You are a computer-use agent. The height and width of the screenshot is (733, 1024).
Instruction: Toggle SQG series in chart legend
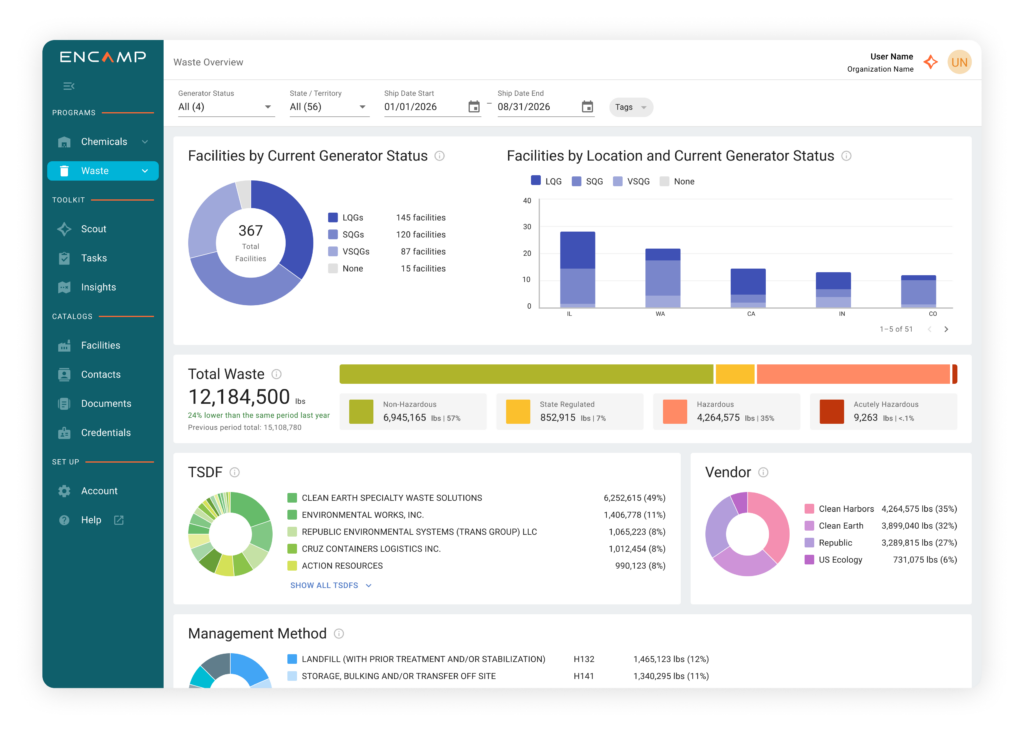point(587,181)
